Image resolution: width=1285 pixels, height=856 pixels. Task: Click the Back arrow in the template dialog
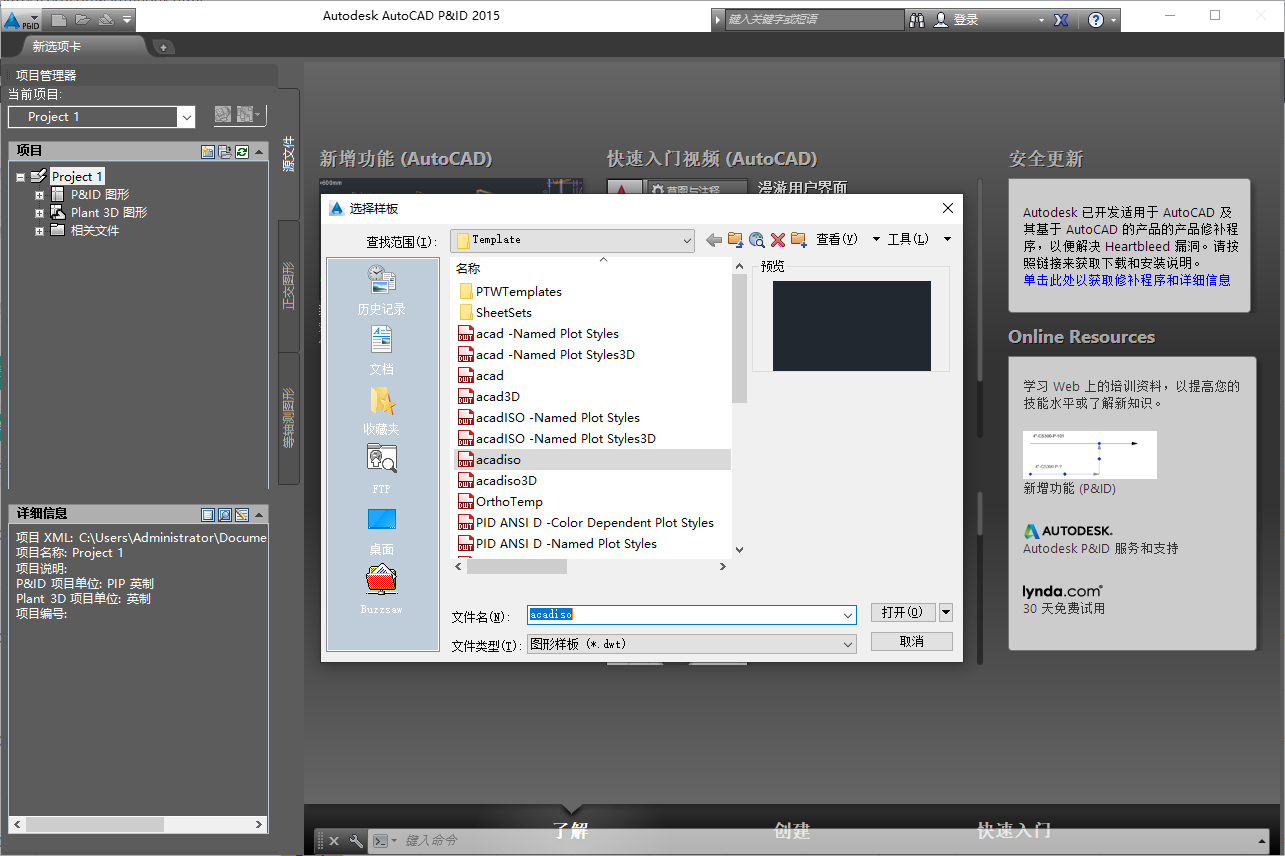pos(714,239)
